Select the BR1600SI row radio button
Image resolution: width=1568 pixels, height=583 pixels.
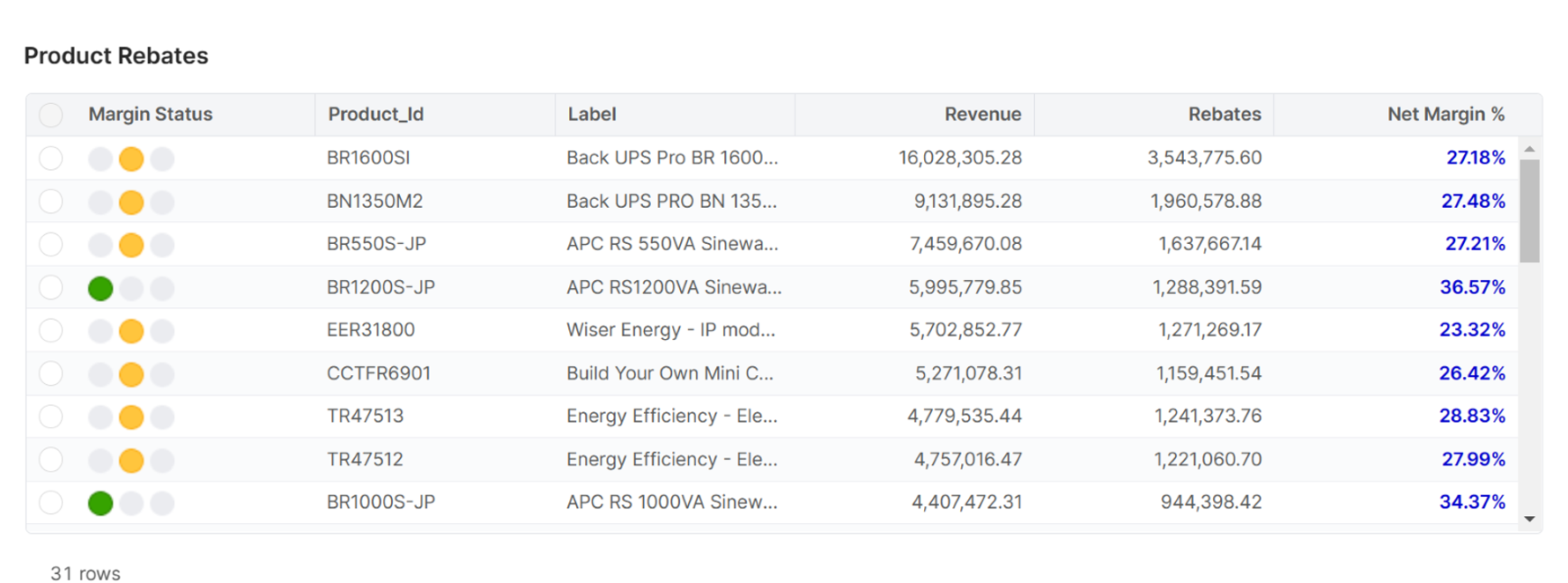(51, 159)
